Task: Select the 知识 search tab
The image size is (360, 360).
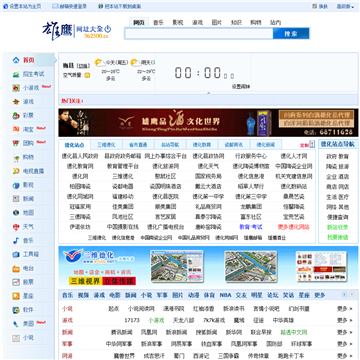Action: pyautogui.click(x=236, y=23)
